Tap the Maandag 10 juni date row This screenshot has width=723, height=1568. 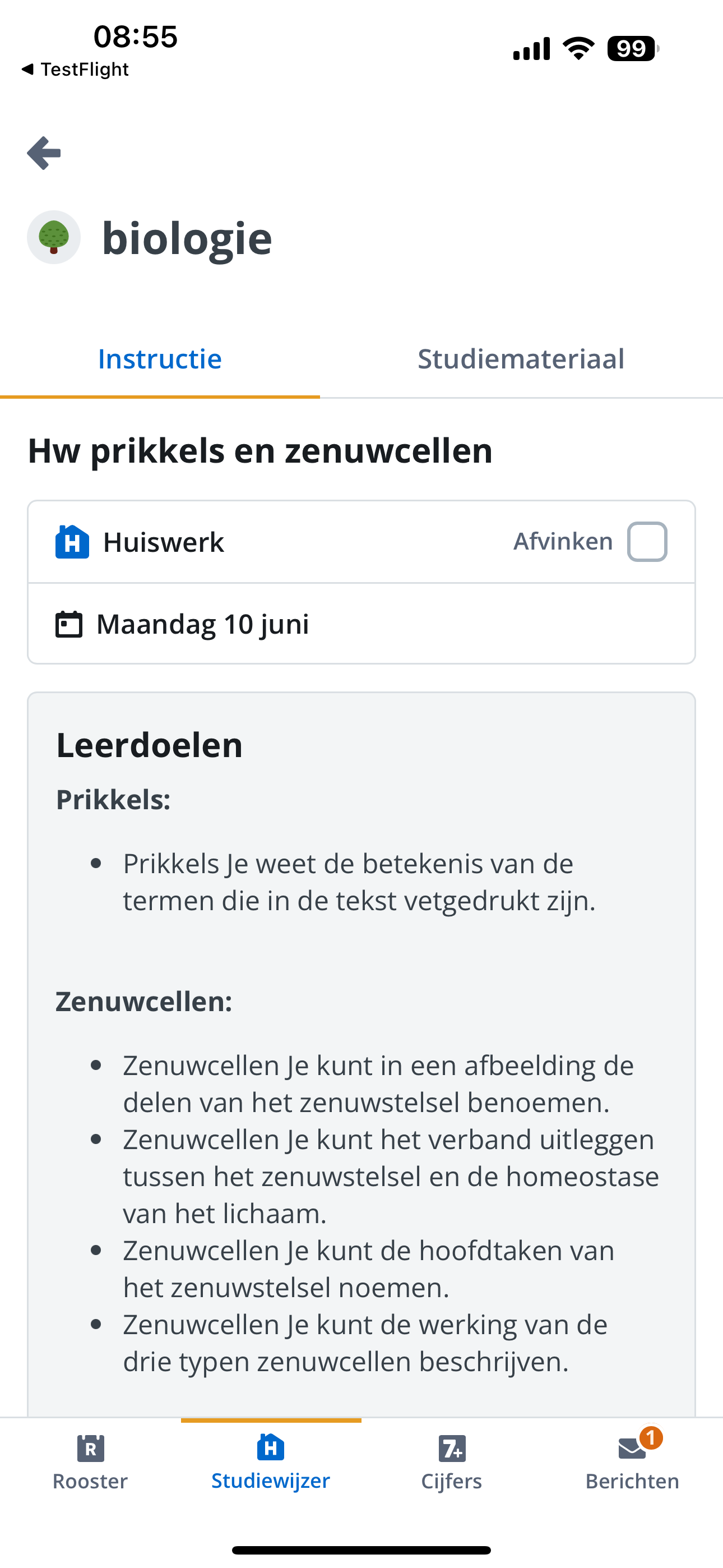(361, 624)
